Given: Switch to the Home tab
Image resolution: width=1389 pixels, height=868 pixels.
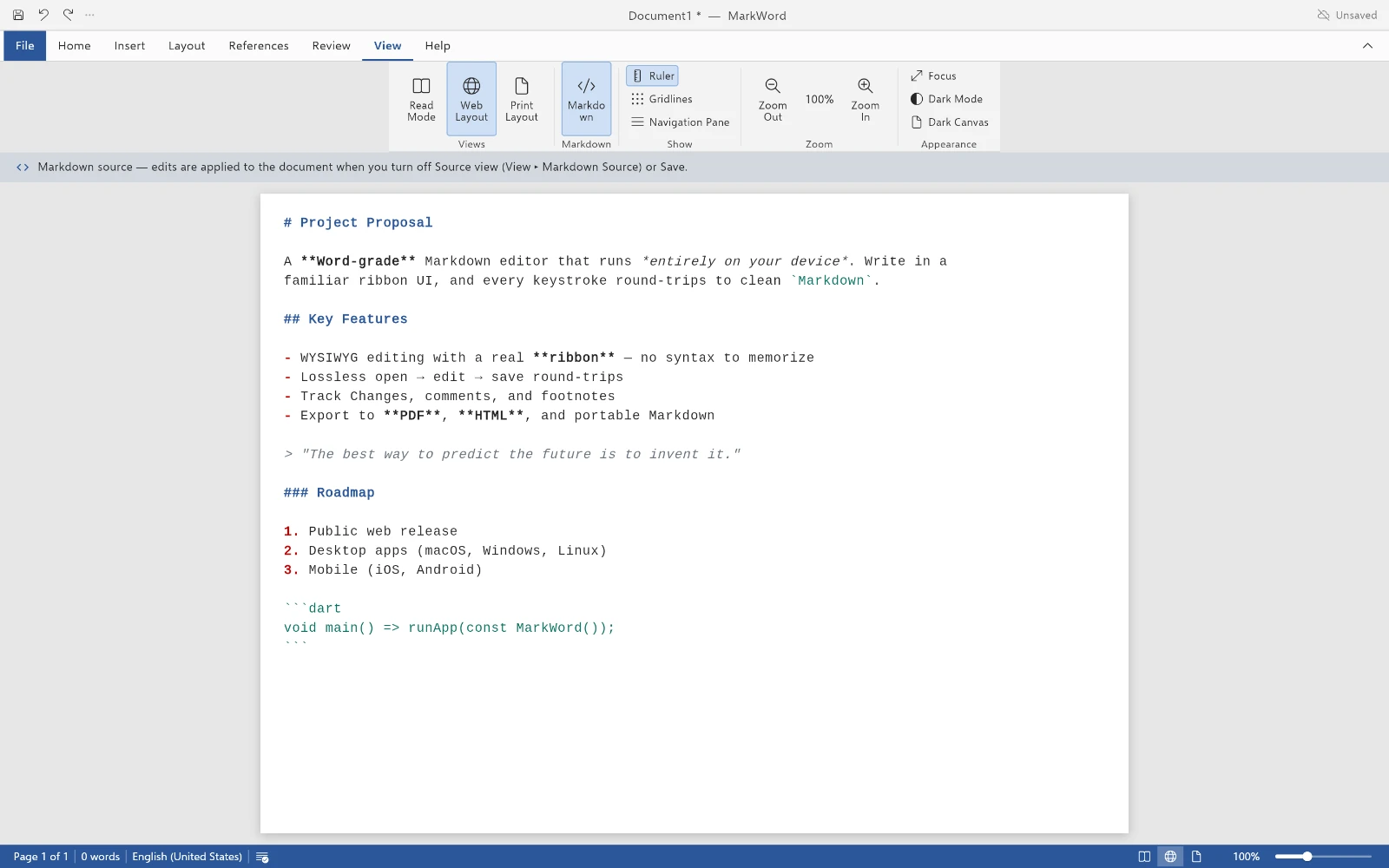Looking at the screenshot, I should [75, 46].
